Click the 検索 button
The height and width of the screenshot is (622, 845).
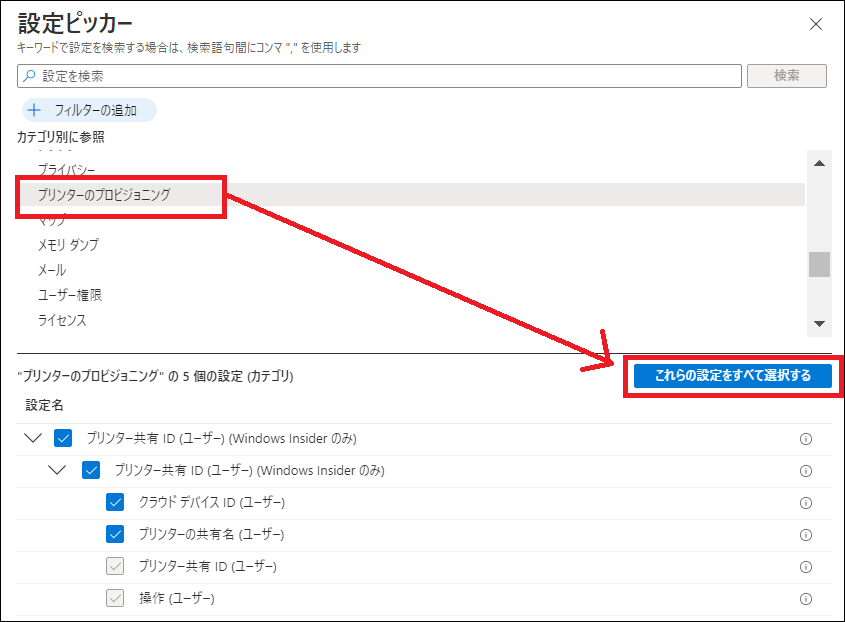pyautogui.click(x=786, y=76)
